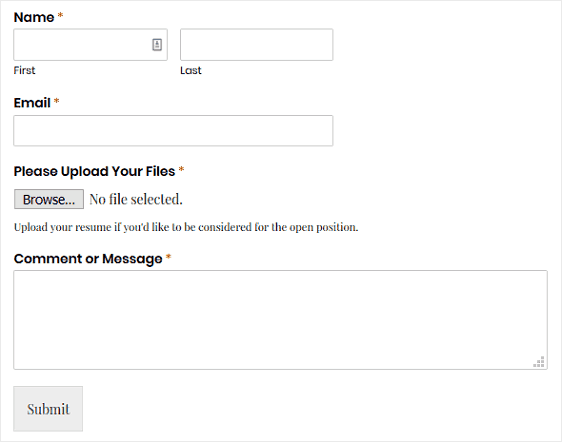562x442 pixels.
Task: Click the resume upload description text
Action: (x=186, y=227)
